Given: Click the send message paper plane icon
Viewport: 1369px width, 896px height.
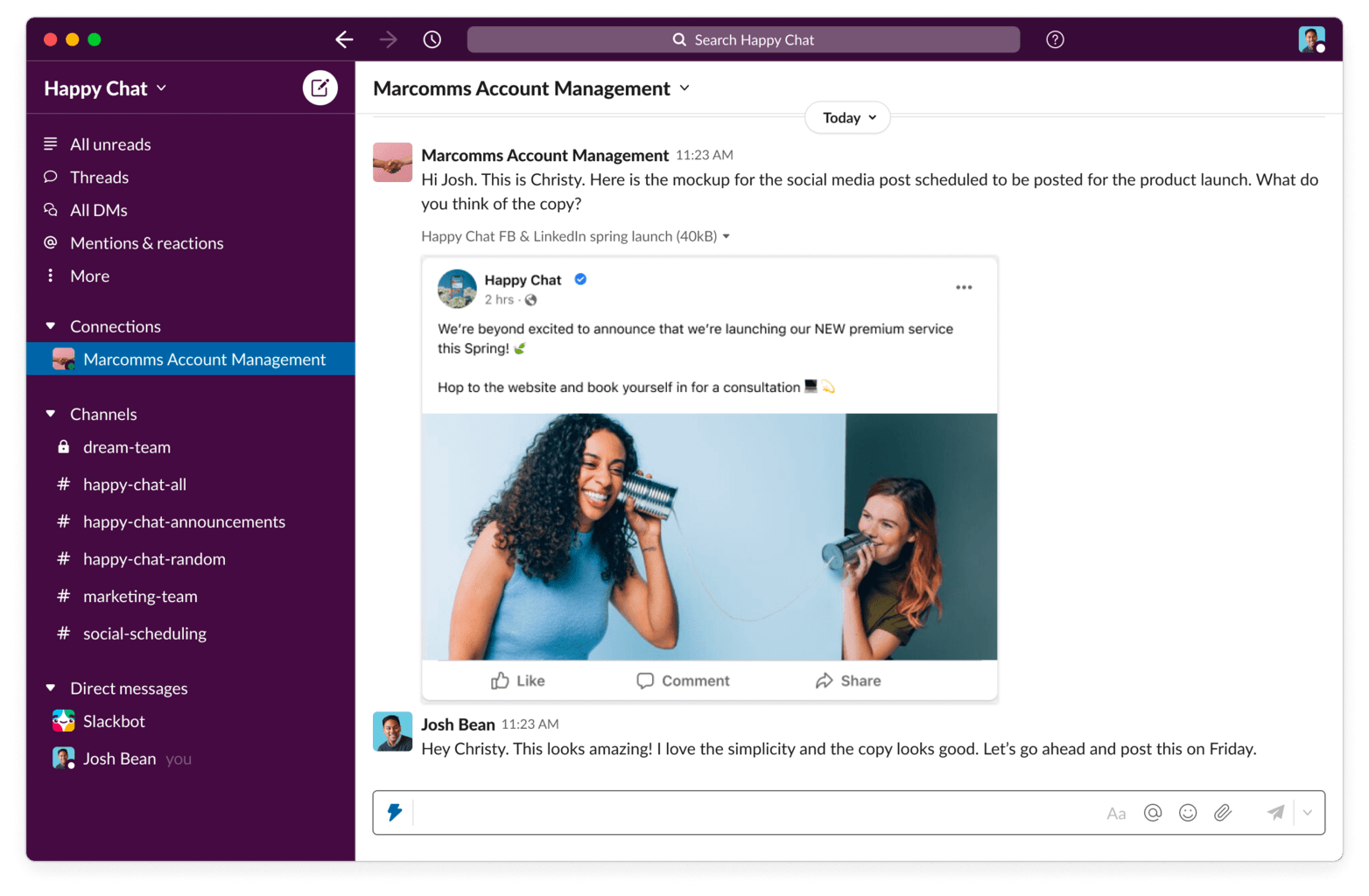Looking at the screenshot, I should pyautogui.click(x=1275, y=813).
